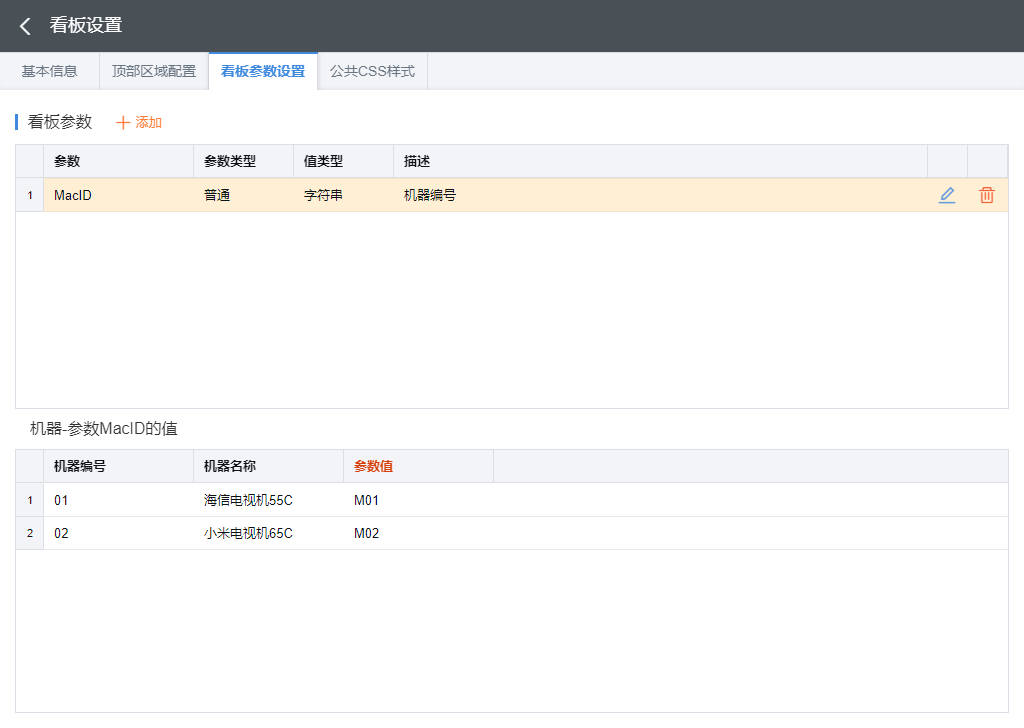Edit the M02 parameter value cell
The height and width of the screenshot is (728, 1024).
click(x=419, y=533)
